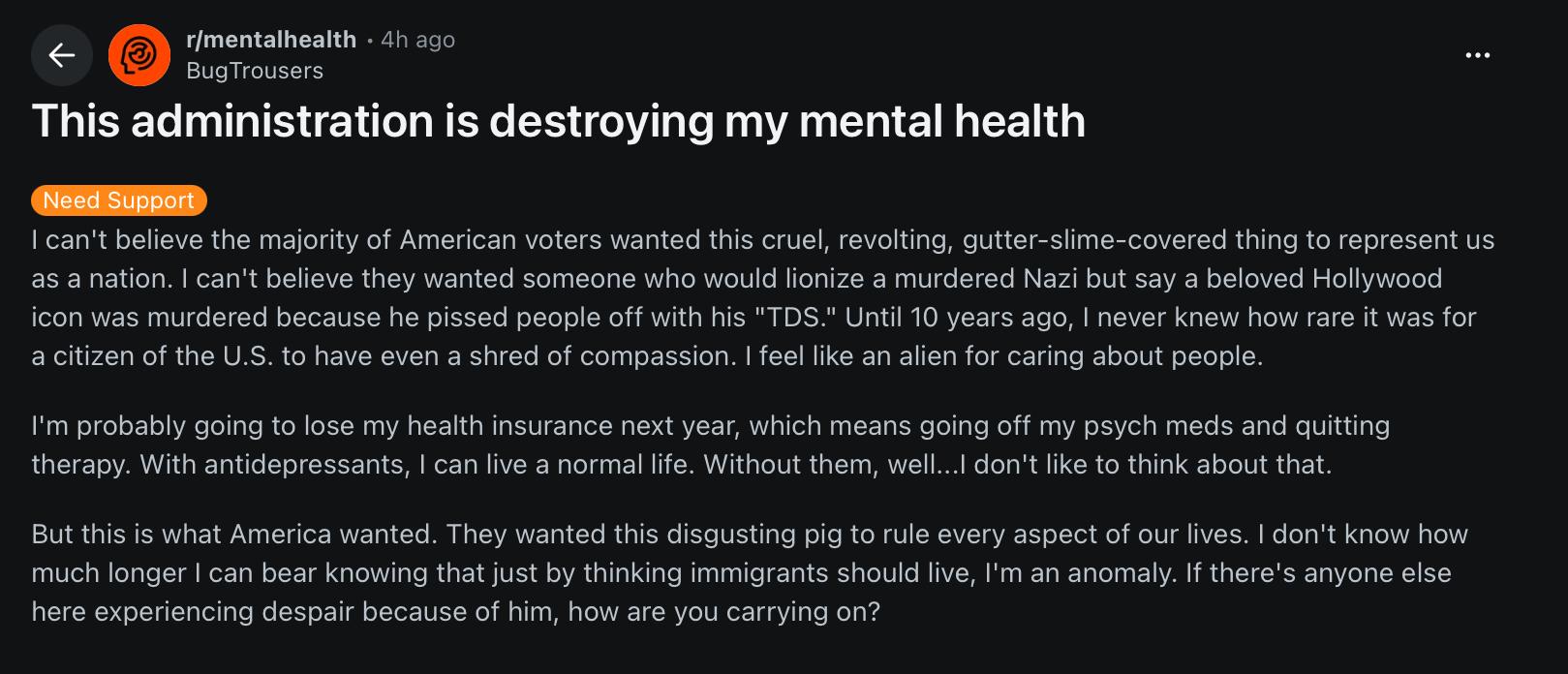The image size is (1568, 674).
Task: Filter by the Need Support flair
Action: [x=119, y=200]
